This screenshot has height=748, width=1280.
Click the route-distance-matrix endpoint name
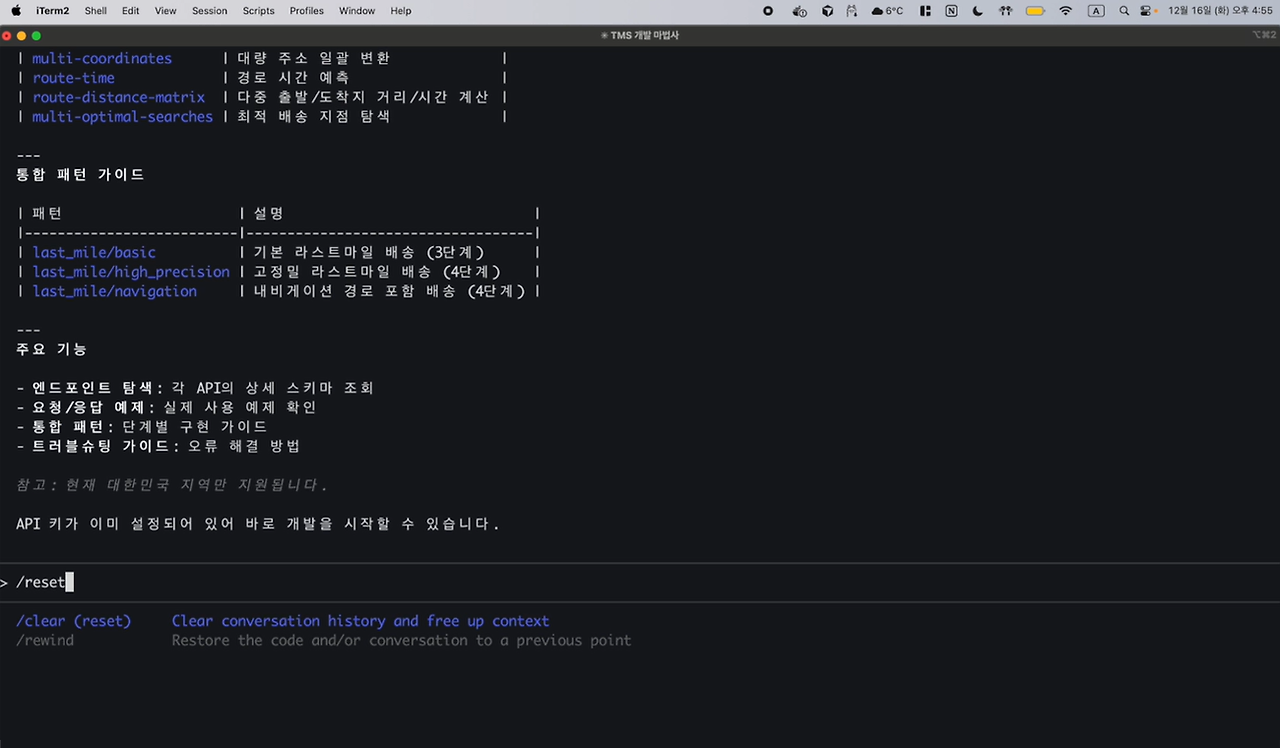118,97
